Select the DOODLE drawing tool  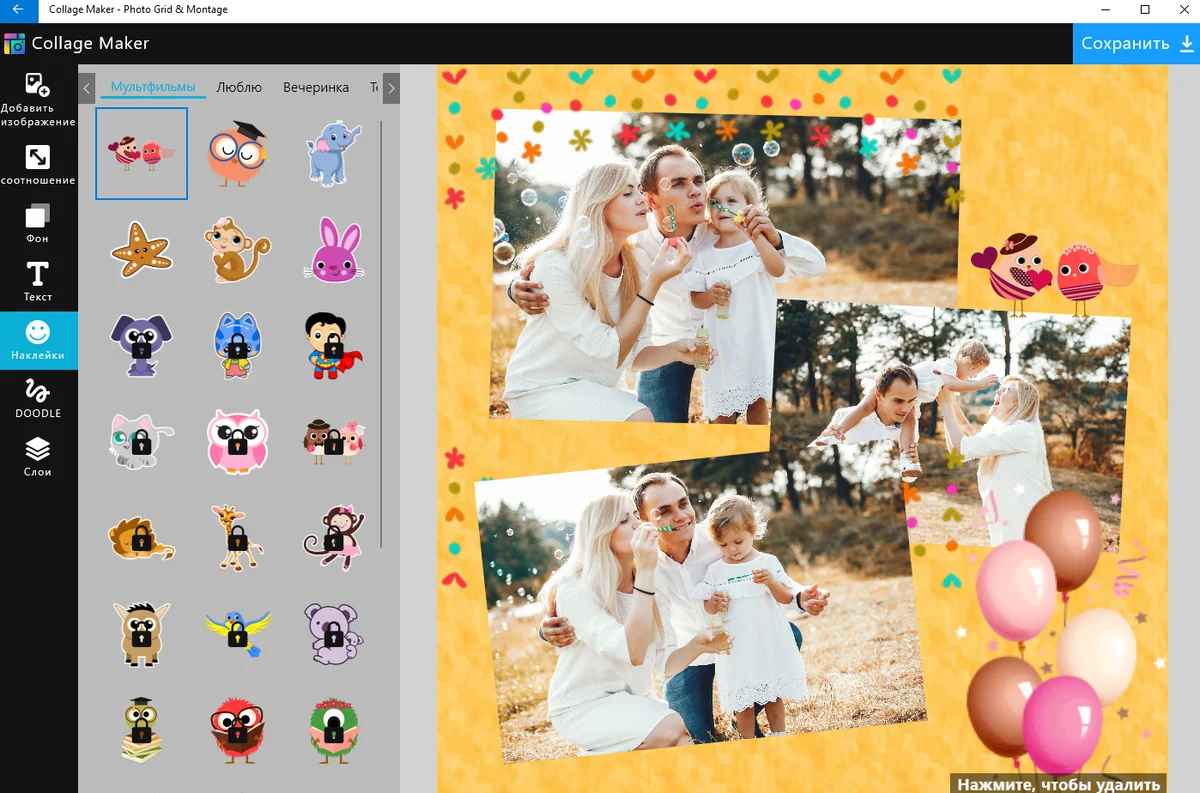tap(38, 398)
